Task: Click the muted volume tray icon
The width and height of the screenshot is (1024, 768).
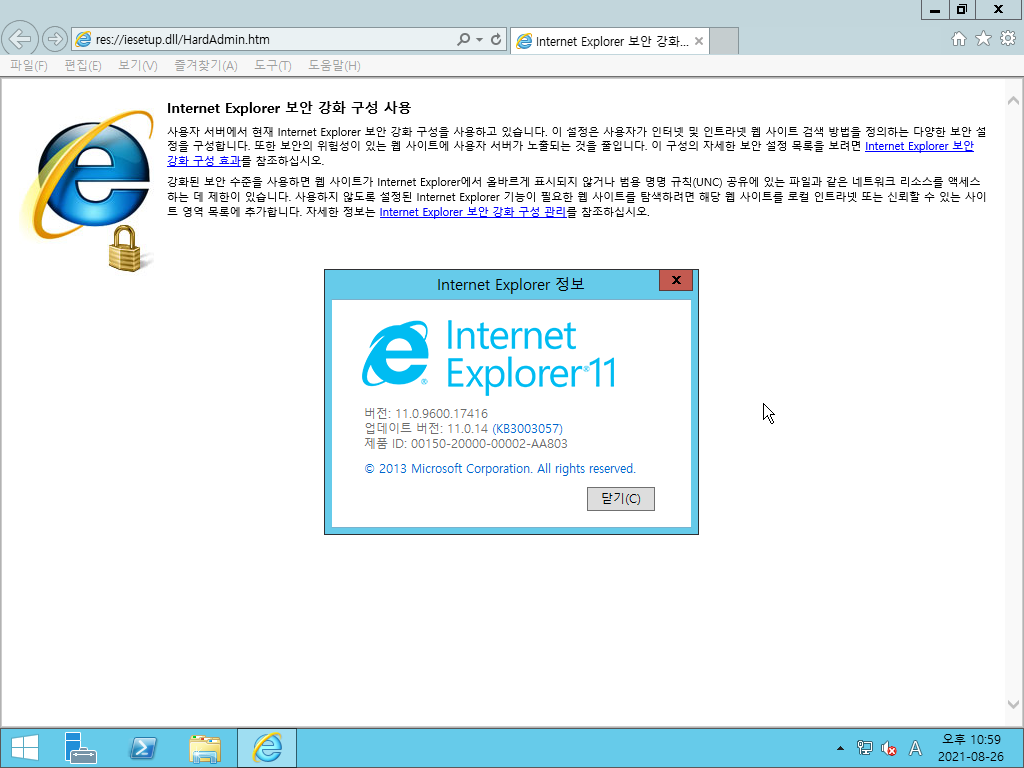Action: click(889, 748)
